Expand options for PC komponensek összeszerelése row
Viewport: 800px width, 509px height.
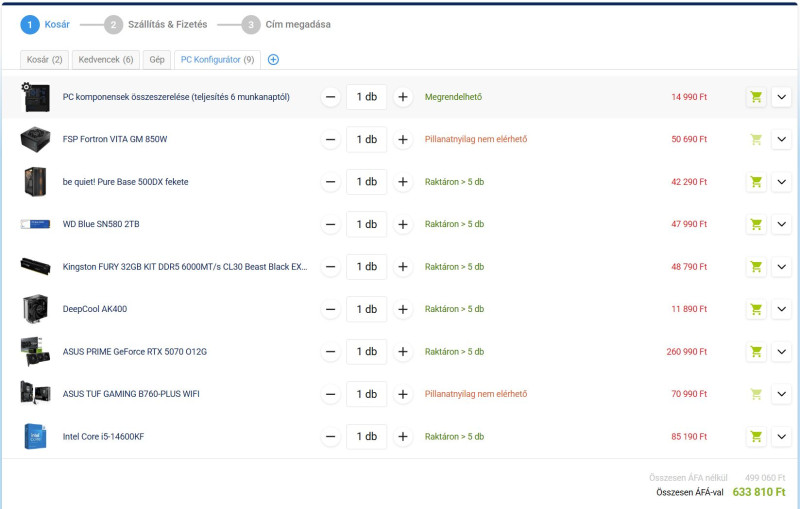(781, 97)
